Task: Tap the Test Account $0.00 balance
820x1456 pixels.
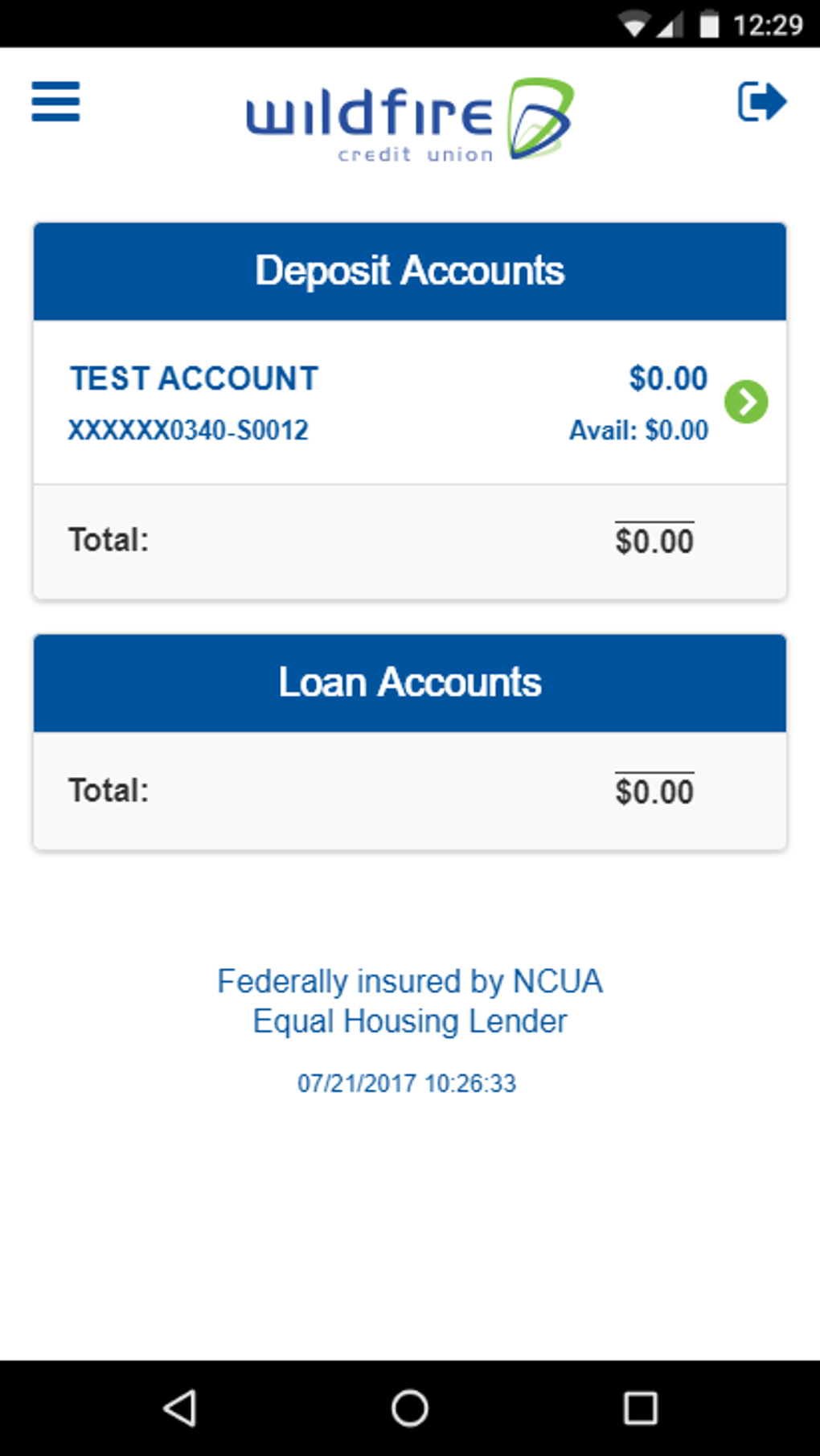Action: pos(668,378)
